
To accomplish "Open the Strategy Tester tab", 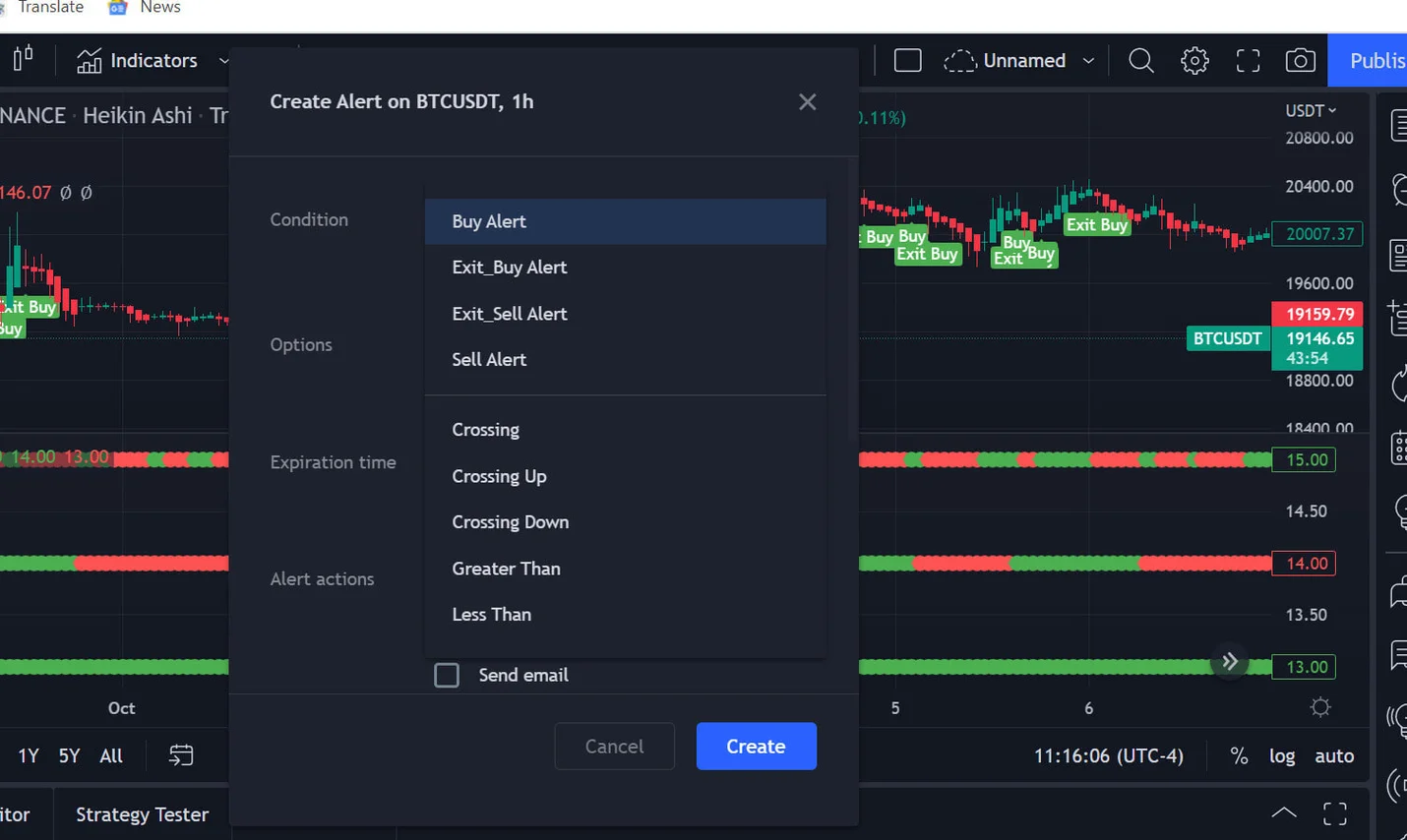I will (x=143, y=814).
